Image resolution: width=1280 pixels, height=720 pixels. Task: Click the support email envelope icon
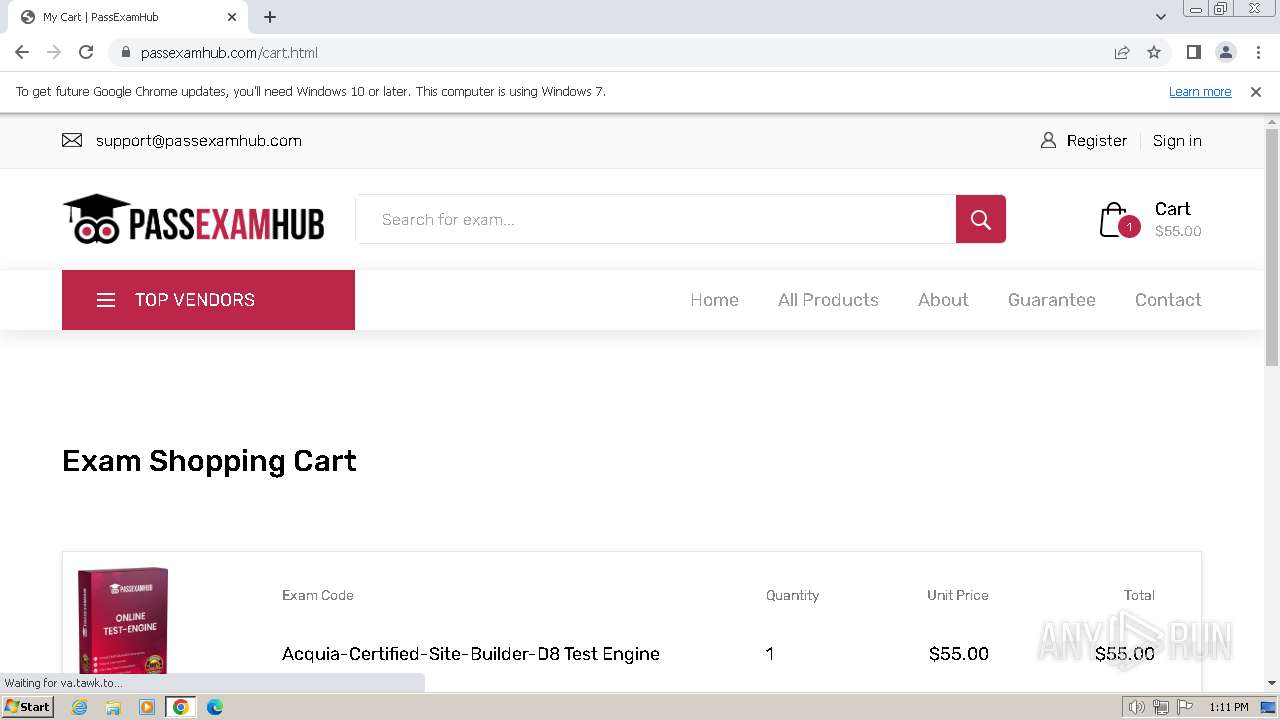[72, 141]
